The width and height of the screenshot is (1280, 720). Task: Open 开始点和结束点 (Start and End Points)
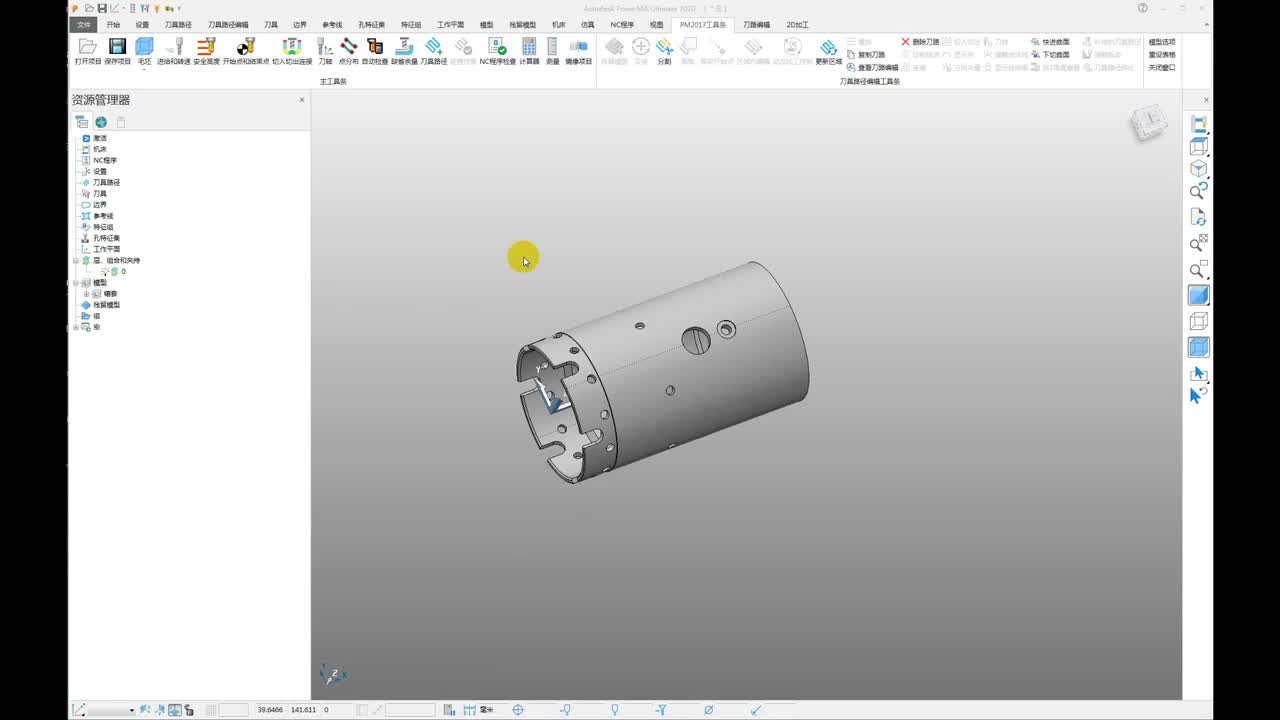pyautogui.click(x=245, y=51)
